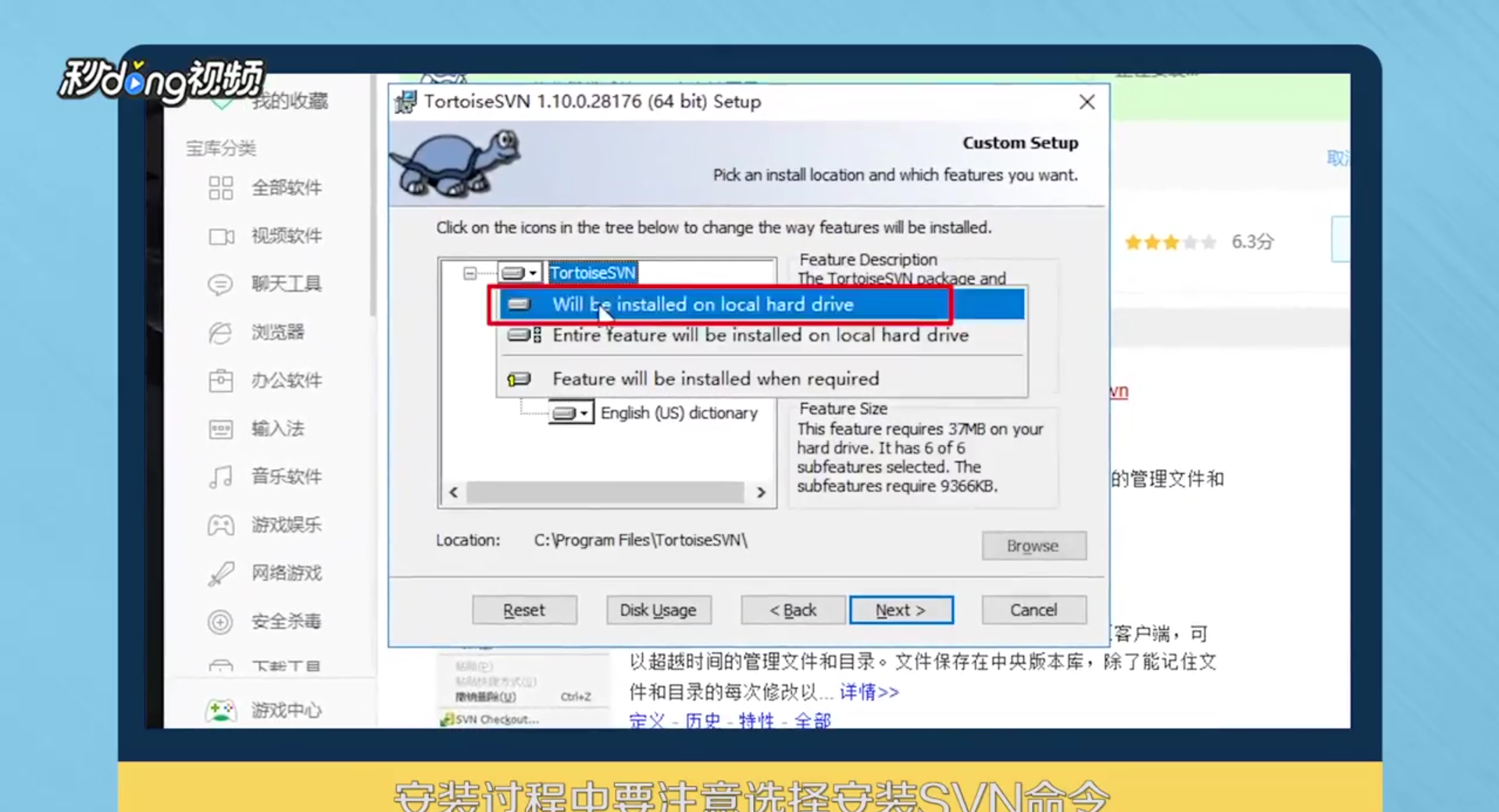Click the install when required icon
The height and width of the screenshot is (812, 1499).
point(519,379)
